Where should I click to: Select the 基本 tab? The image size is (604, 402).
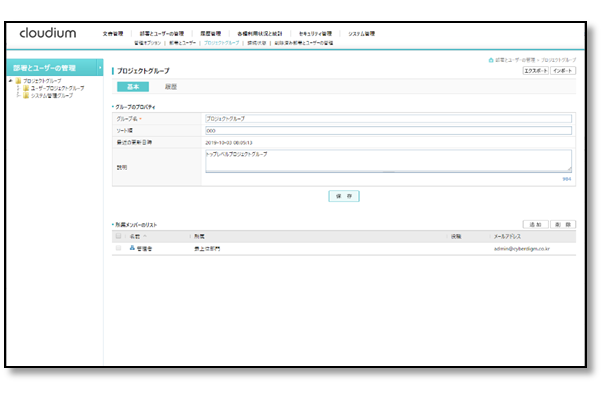133,87
